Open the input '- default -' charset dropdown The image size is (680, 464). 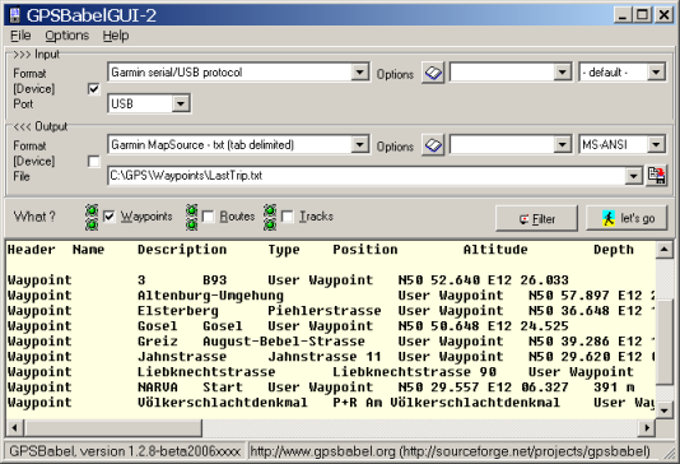pyautogui.click(x=656, y=72)
